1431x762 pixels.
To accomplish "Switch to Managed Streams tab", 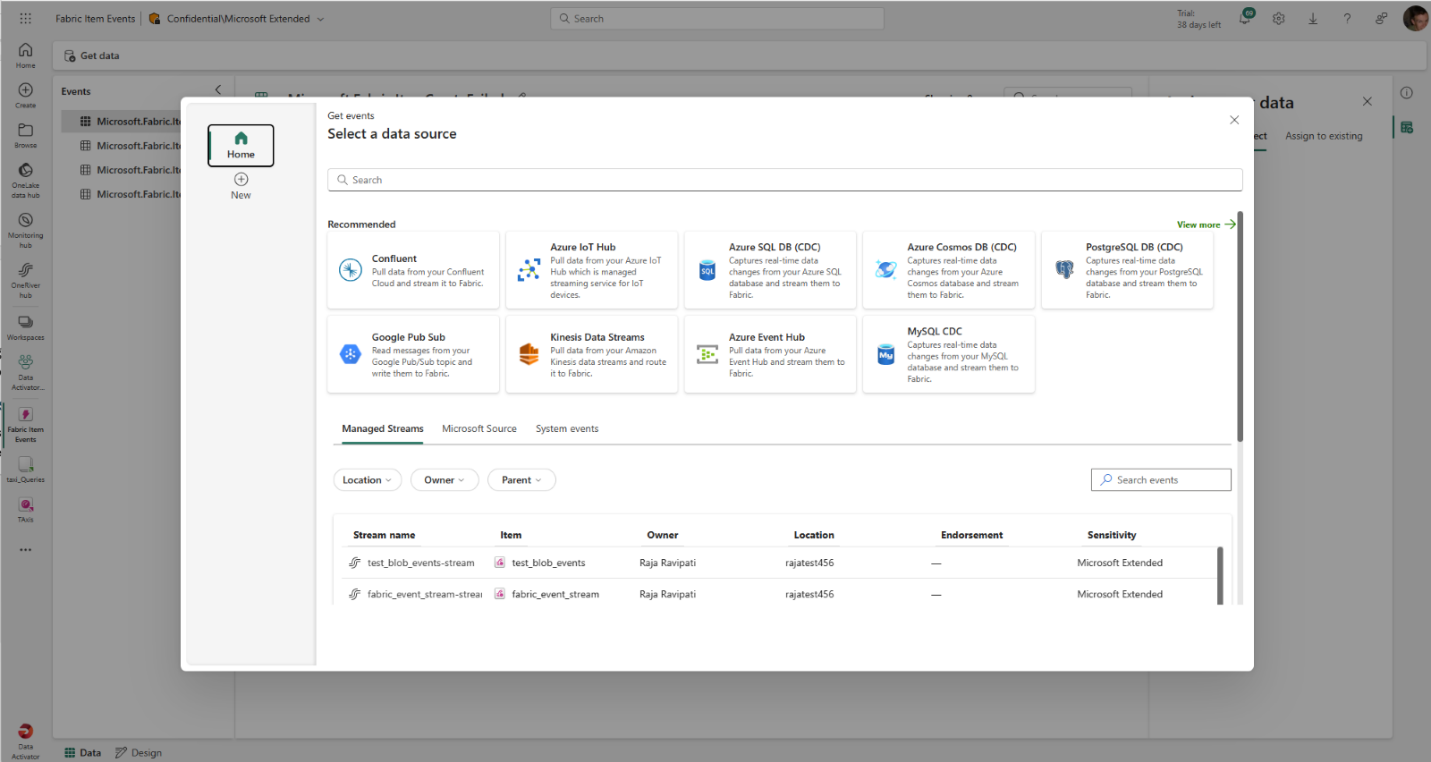I will (x=382, y=429).
